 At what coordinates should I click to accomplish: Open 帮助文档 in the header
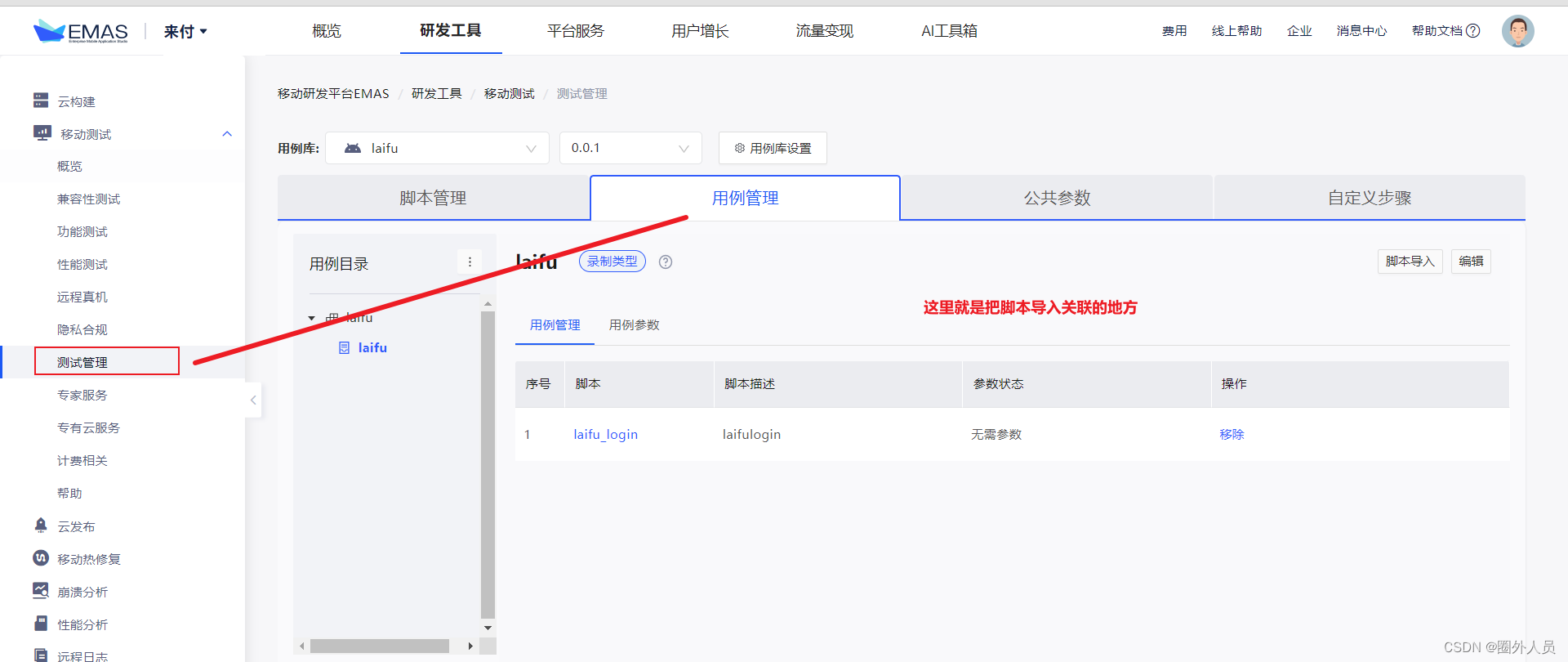pos(1437,31)
